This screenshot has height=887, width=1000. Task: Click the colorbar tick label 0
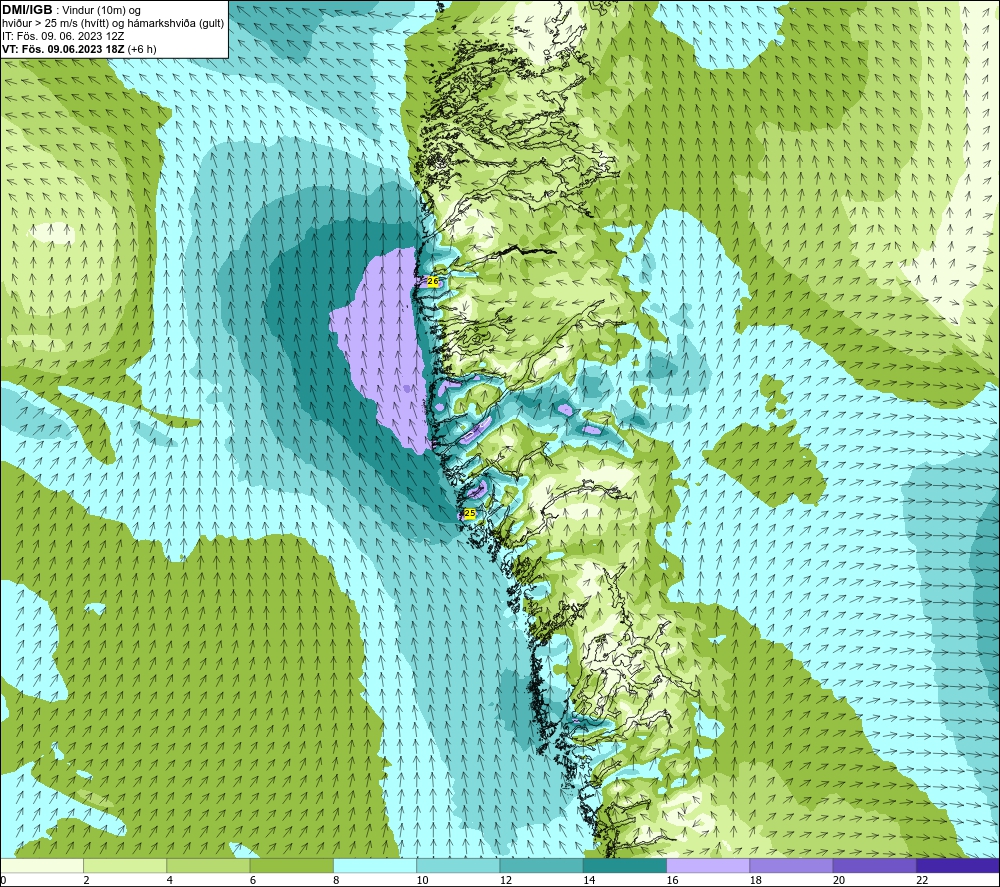[x=4, y=880]
